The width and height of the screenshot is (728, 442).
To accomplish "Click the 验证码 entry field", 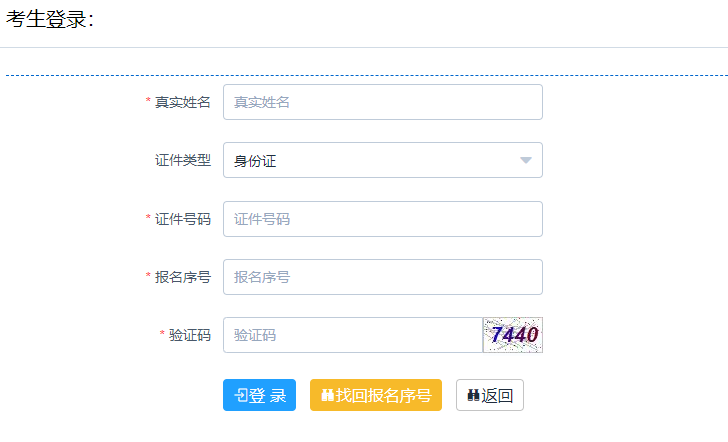I will pyautogui.click(x=352, y=335).
